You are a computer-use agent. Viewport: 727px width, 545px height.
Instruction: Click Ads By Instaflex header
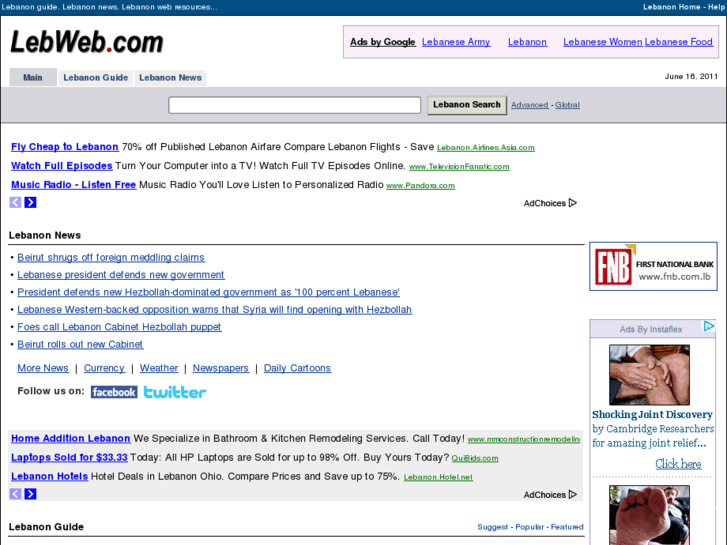(650, 329)
